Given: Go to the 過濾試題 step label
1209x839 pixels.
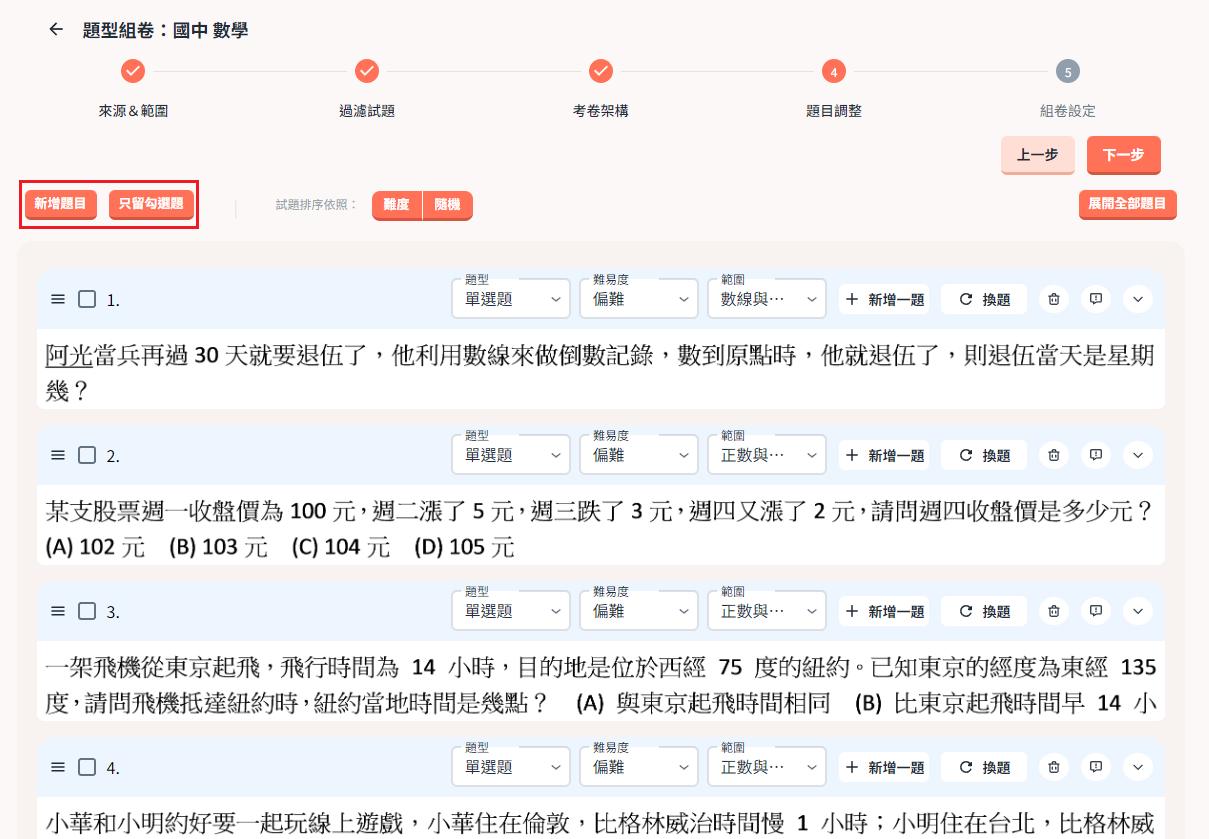Looking at the screenshot, I should coord(367,111).
